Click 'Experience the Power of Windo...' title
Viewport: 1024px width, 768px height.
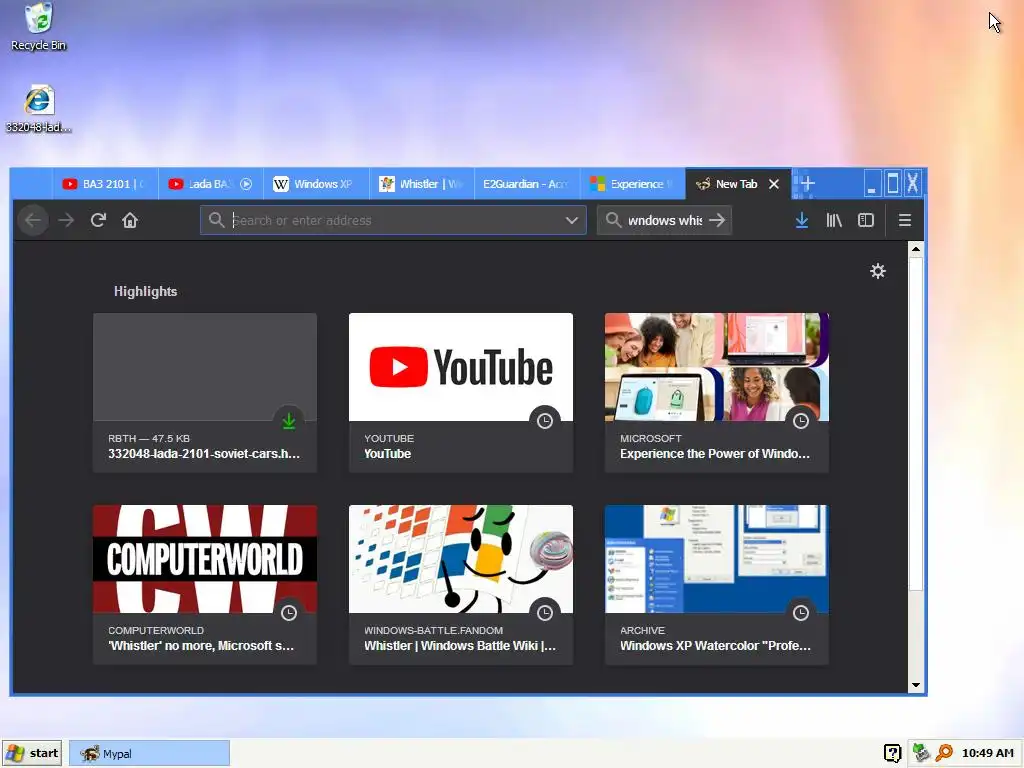715,454
